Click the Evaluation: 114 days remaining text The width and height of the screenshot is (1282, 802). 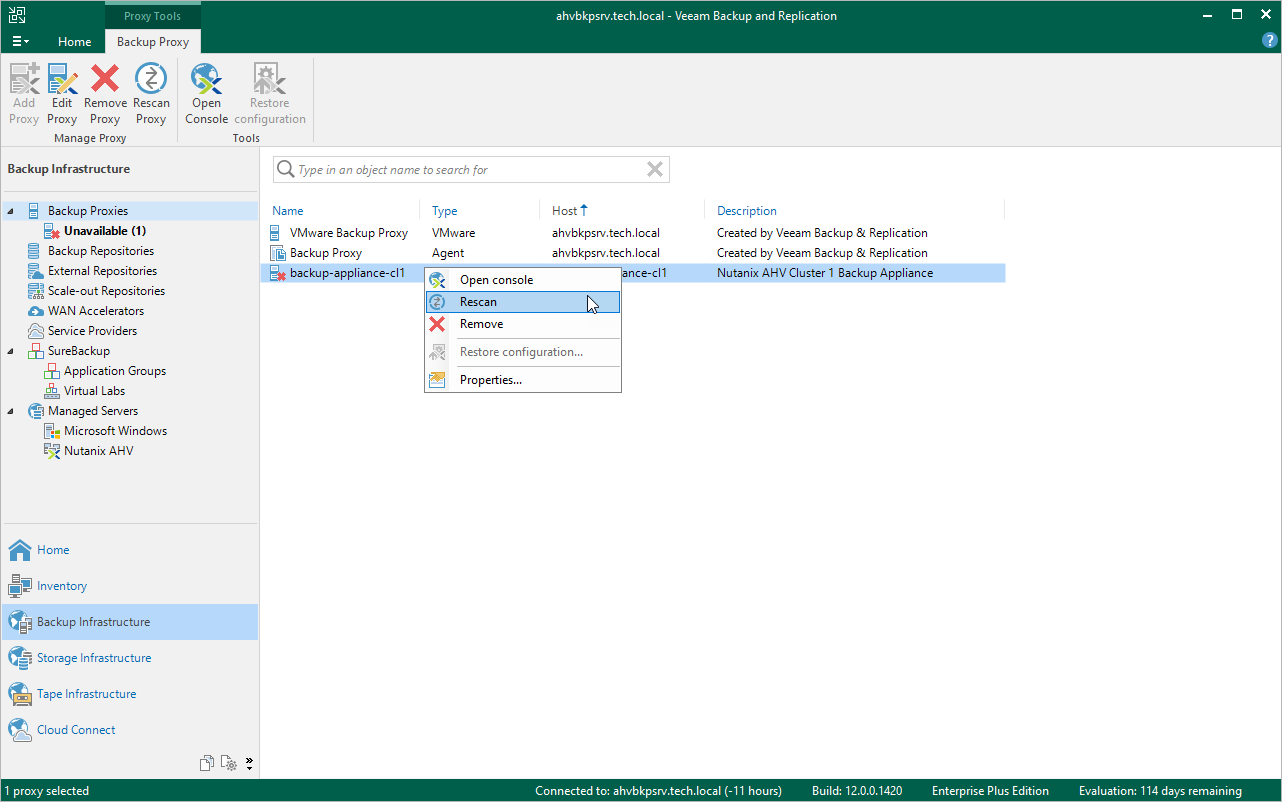pos(1160,791)
